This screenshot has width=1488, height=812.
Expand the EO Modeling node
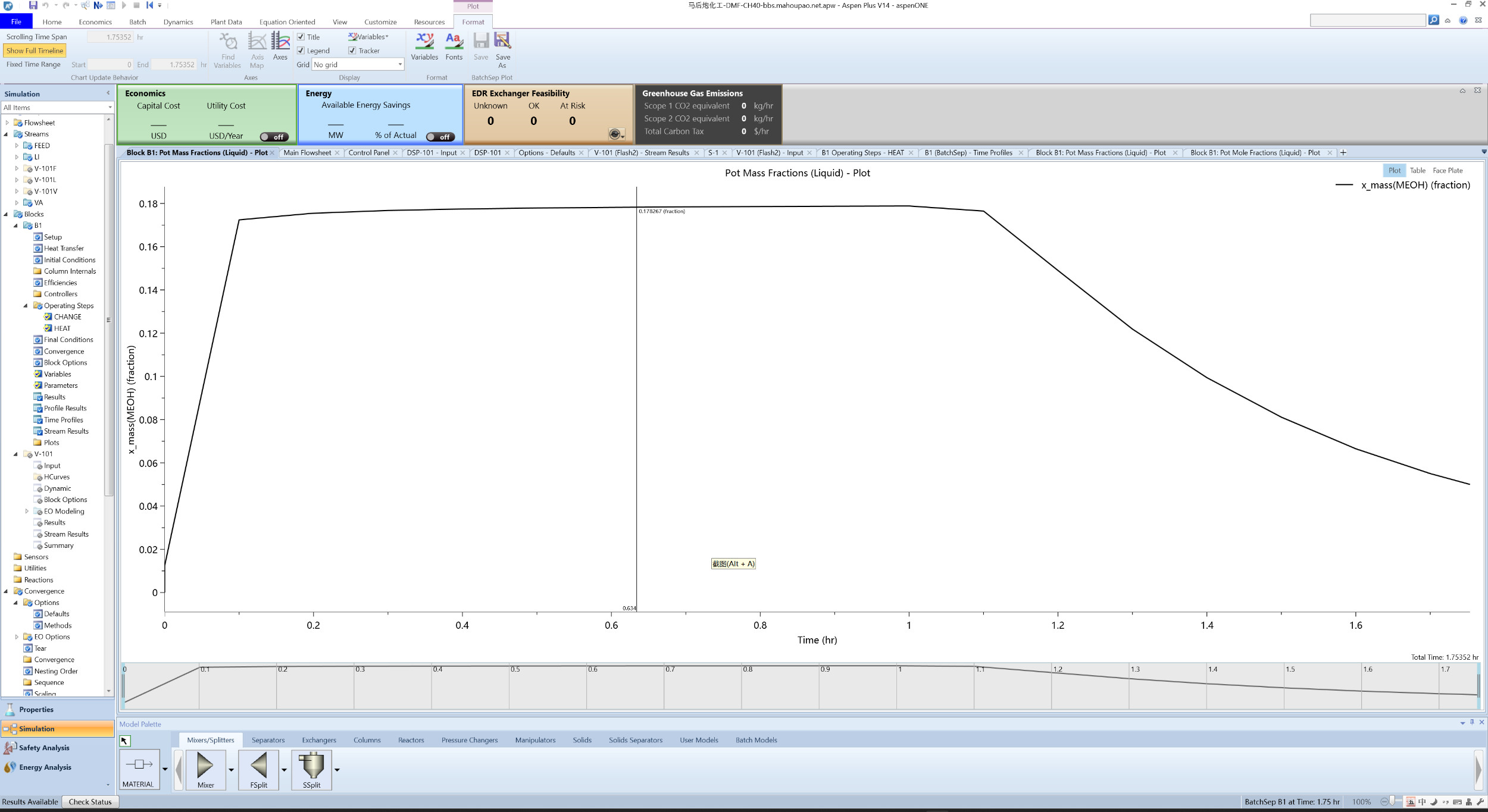[x=27, y=512]
